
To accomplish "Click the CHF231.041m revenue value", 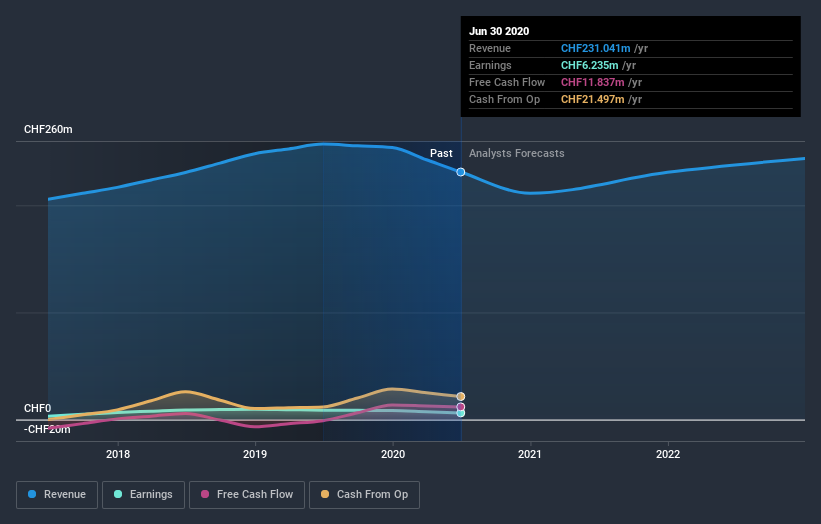I will pos(595,48).
